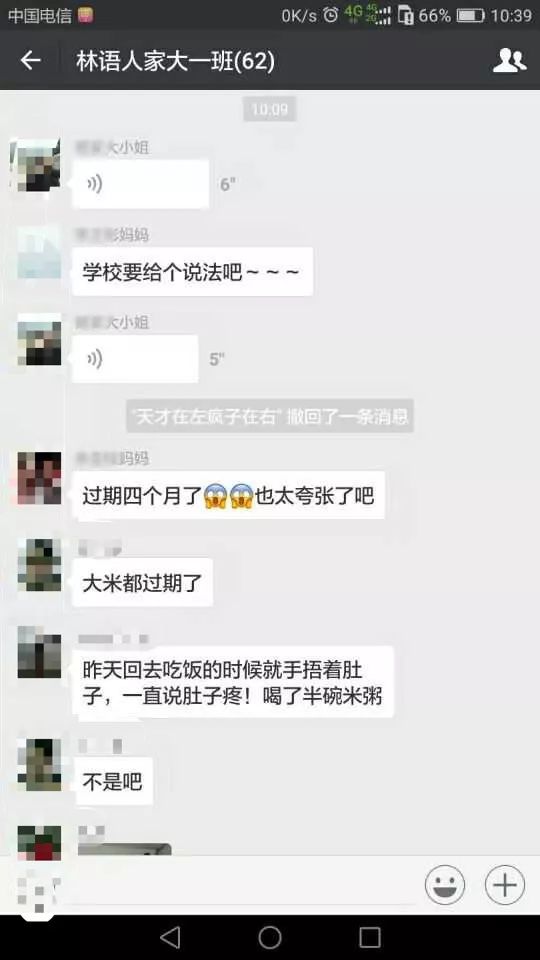Tap message "学校要给个说法吧"
Viewport: 540px width, 960px height.
tap(192, 272)
